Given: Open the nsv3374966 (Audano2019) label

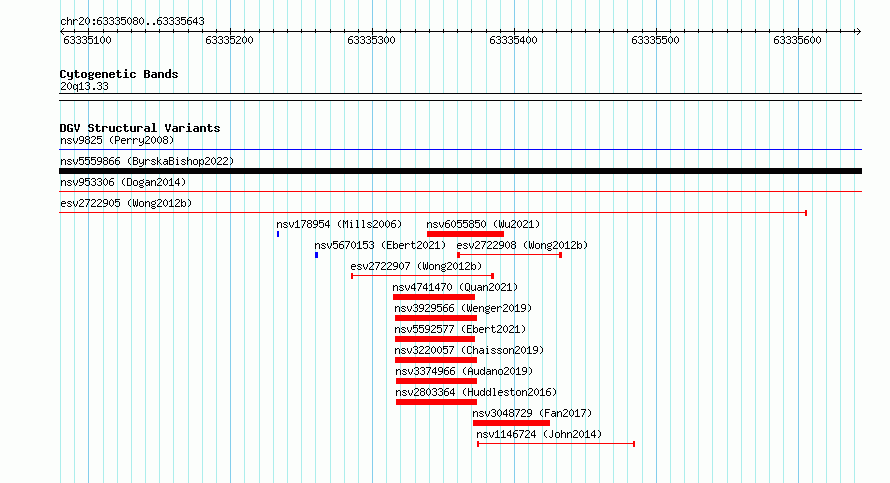Looking at the screenshot, I should coord(464,371).
